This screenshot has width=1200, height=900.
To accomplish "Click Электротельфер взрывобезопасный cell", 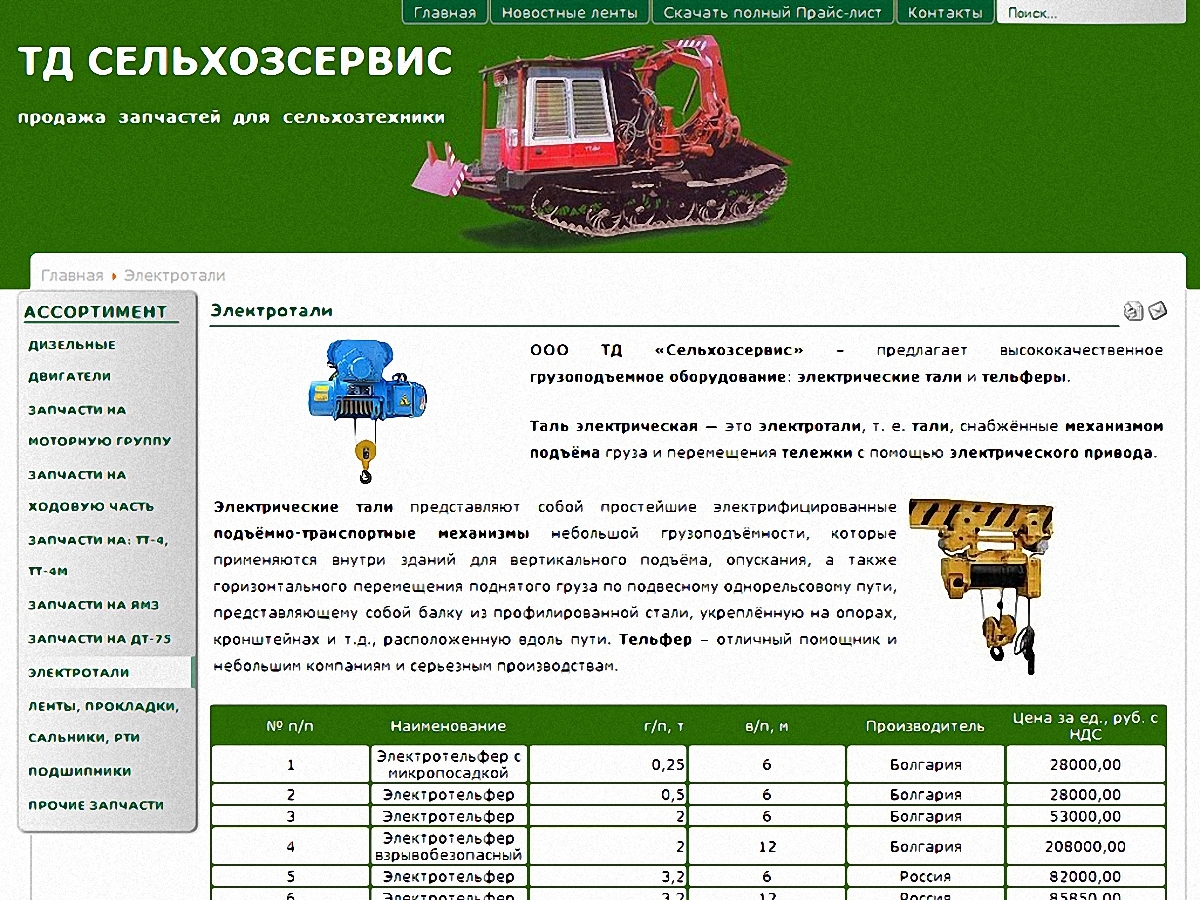I will tap(449, 847).
